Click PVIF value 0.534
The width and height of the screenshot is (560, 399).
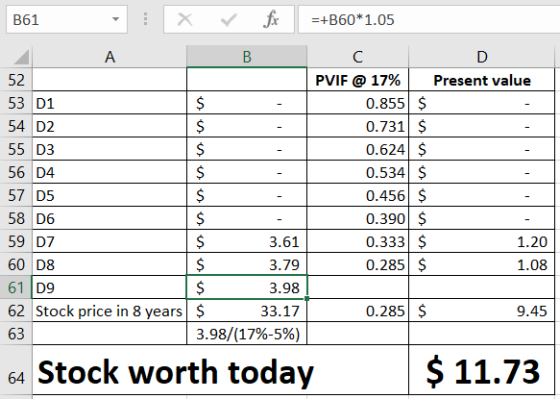click(x=358, y=172)
